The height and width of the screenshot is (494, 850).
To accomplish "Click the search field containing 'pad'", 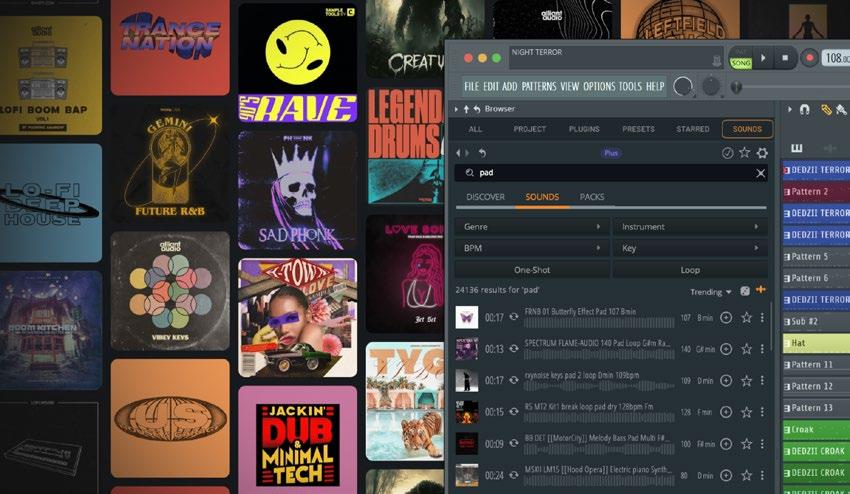I will pyautogui.click(x=611, y=173).
